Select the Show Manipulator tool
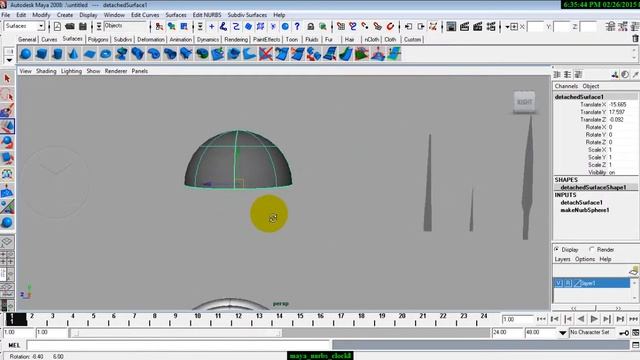This screenshot has width=640, height=360. click(x=7, y=207)
